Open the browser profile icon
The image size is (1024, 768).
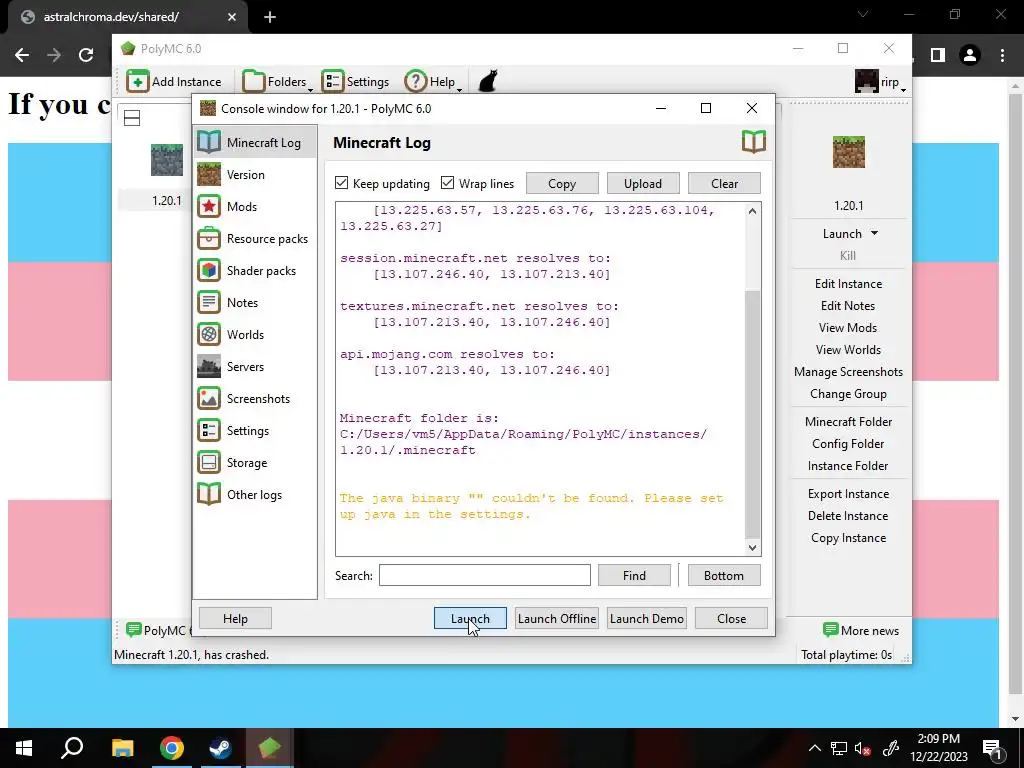coord(970,55)
